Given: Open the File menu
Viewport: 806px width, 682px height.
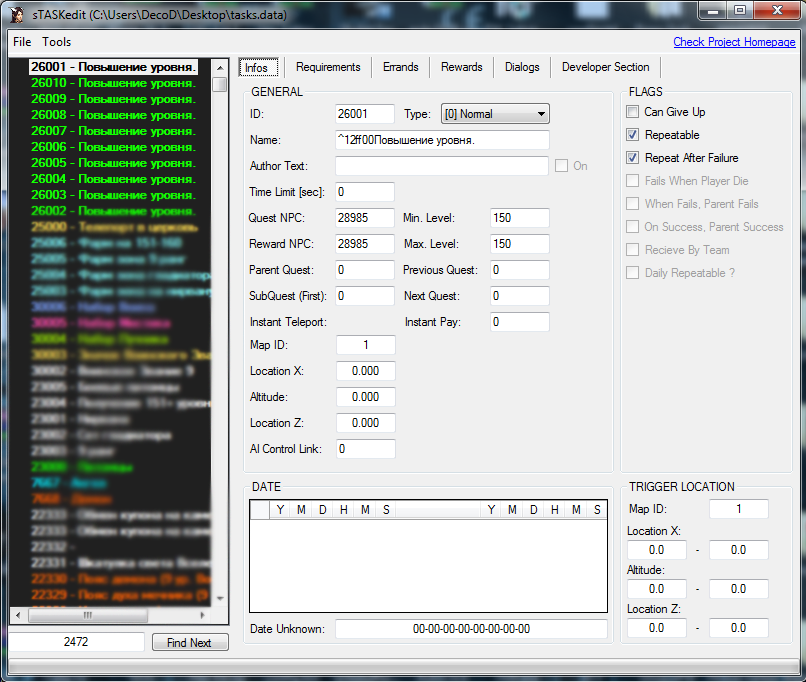Looking at the screenshot, I should (22, 42).
